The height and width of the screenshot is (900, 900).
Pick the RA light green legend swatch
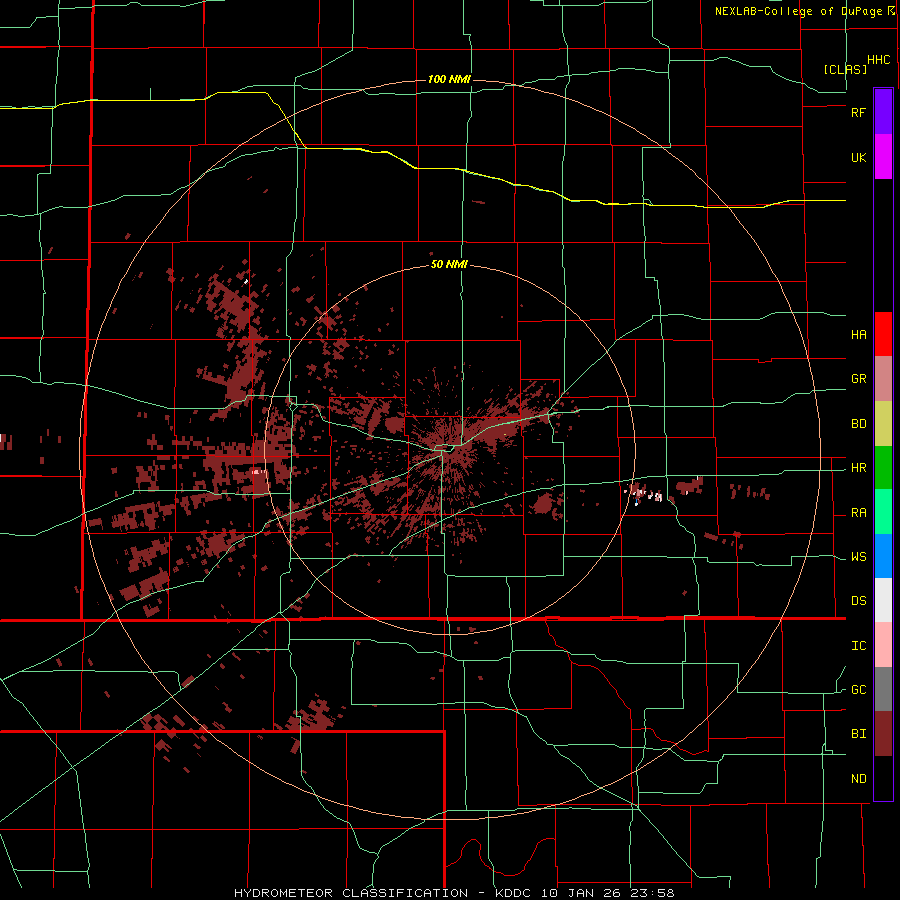tap(883, 512)
